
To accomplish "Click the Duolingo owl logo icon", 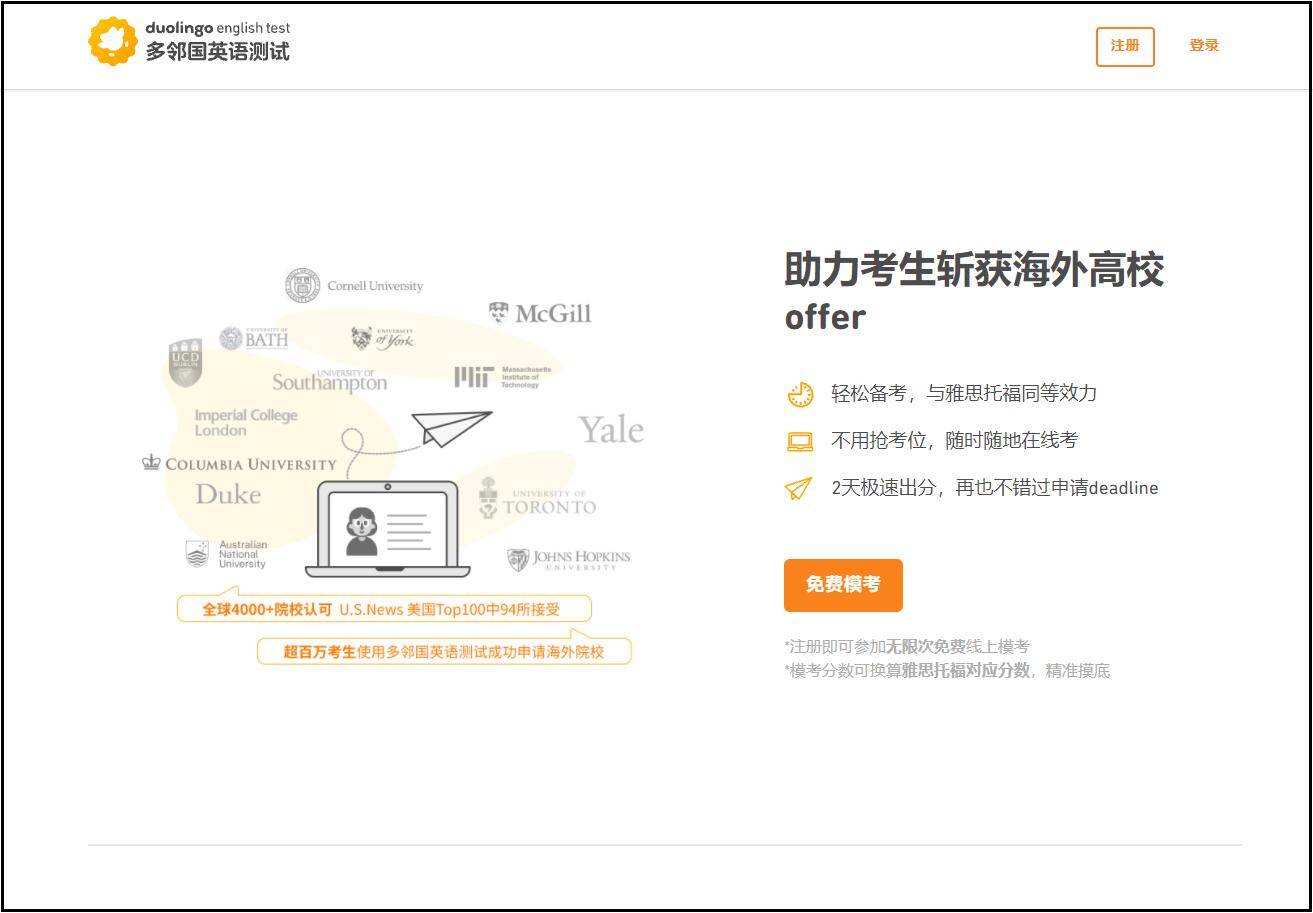I will (113, 42).
